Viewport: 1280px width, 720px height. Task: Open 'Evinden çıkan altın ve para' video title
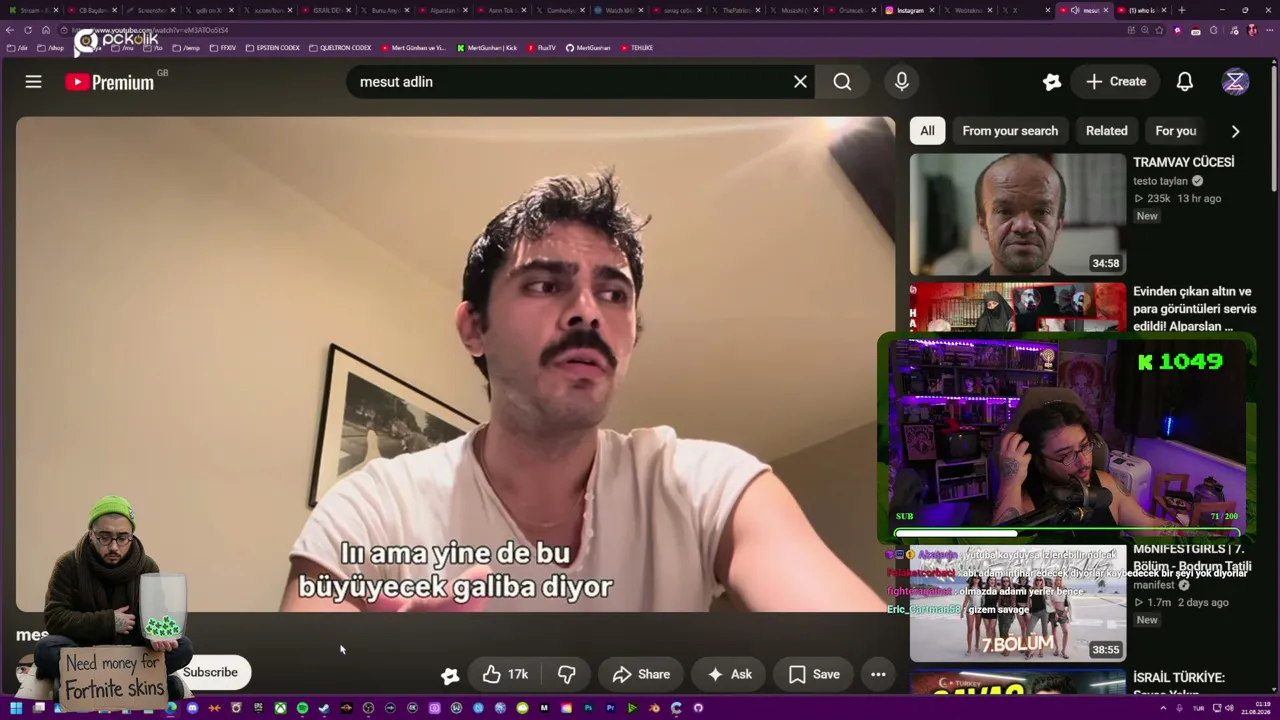click(1194, 309)
